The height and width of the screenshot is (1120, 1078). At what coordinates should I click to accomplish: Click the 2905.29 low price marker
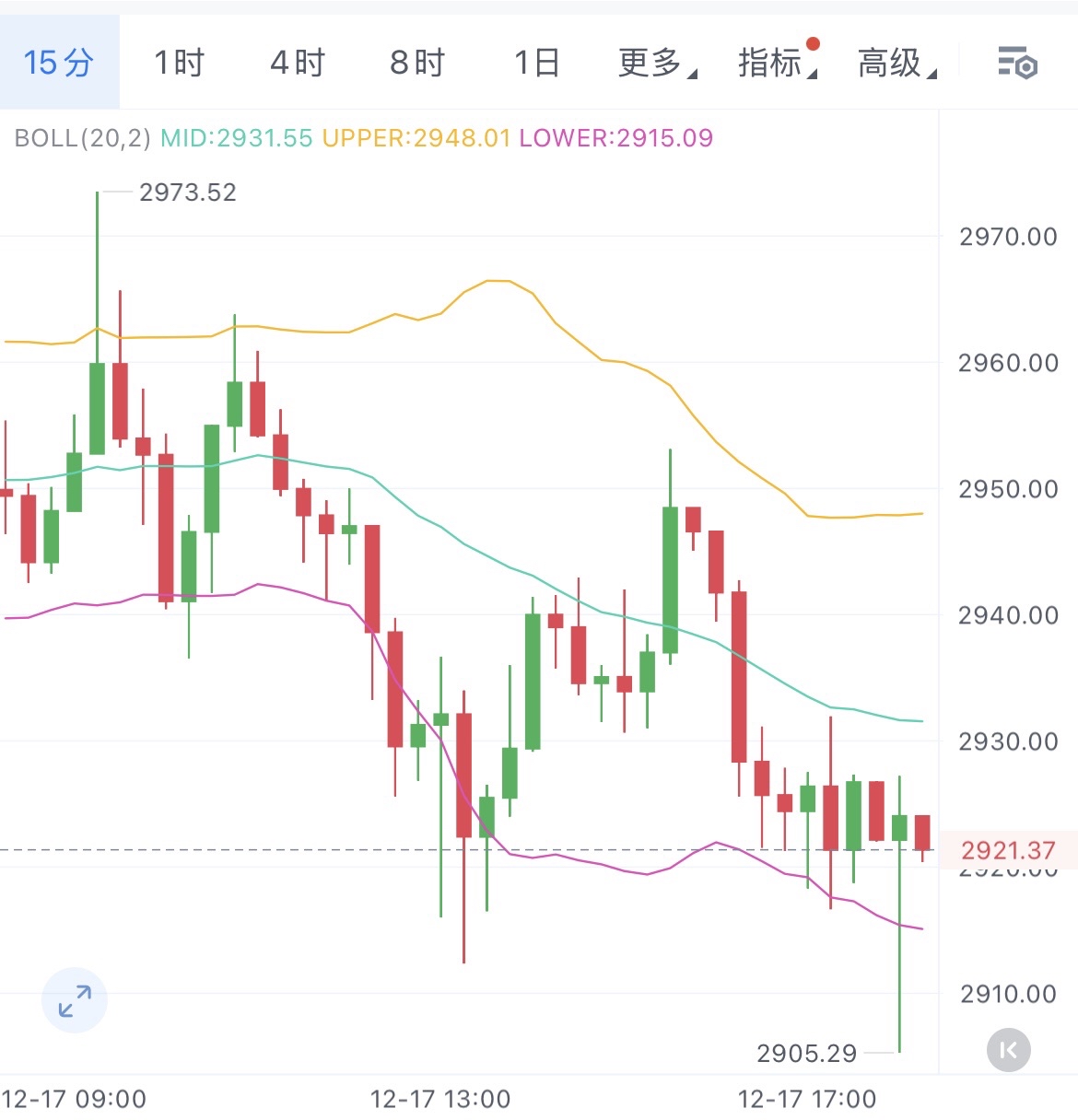[807, 1053]
